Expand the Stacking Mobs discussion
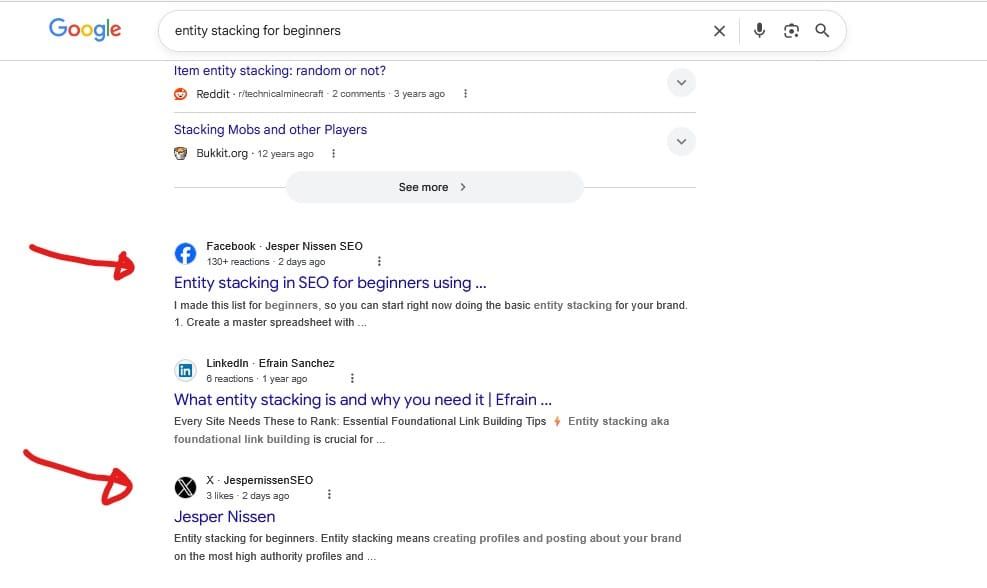This screenshot has width=987, height=588. (681, 142)
